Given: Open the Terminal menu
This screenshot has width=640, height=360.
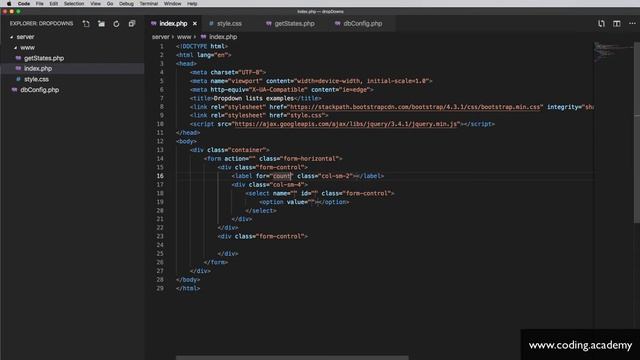Looking at the screenshot, I should [x=149, y=3].
